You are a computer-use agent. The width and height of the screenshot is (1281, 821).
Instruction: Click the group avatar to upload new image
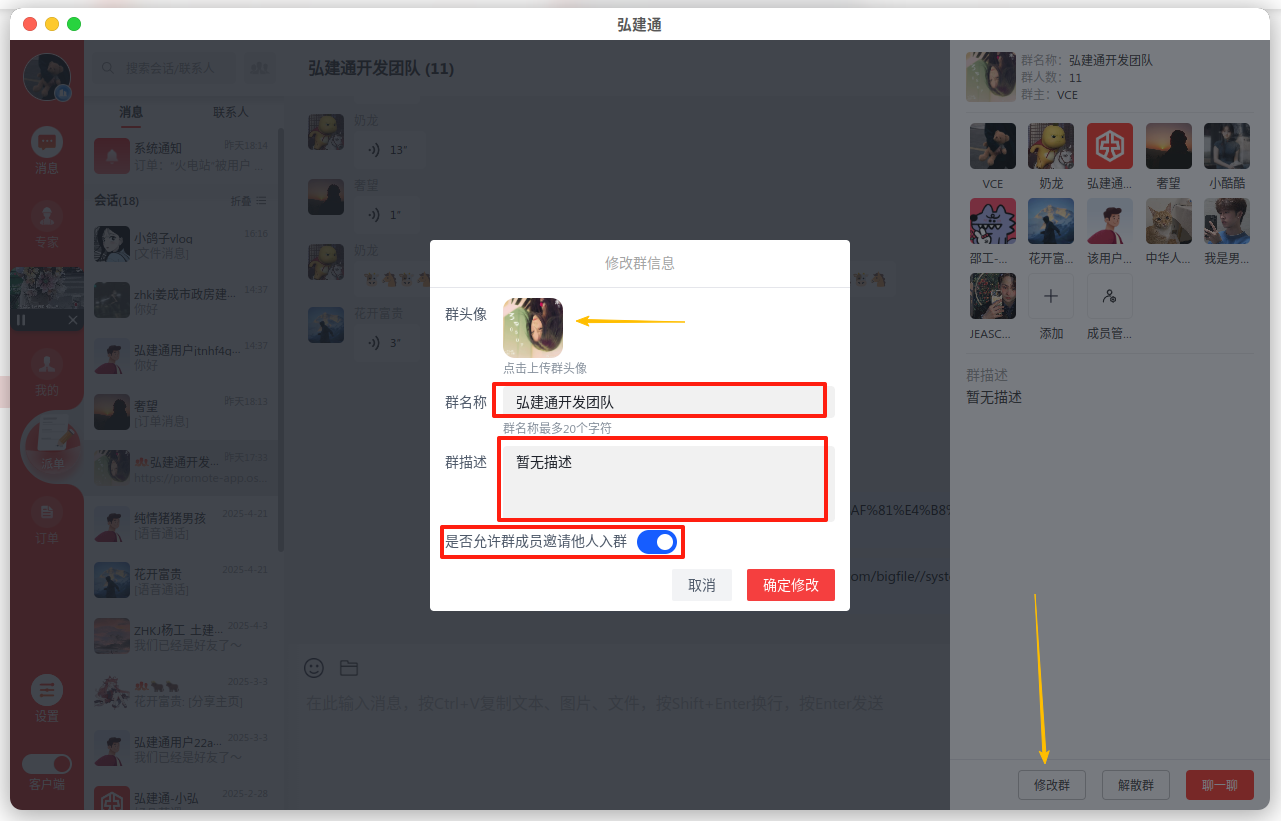click(x=533, y=327)
